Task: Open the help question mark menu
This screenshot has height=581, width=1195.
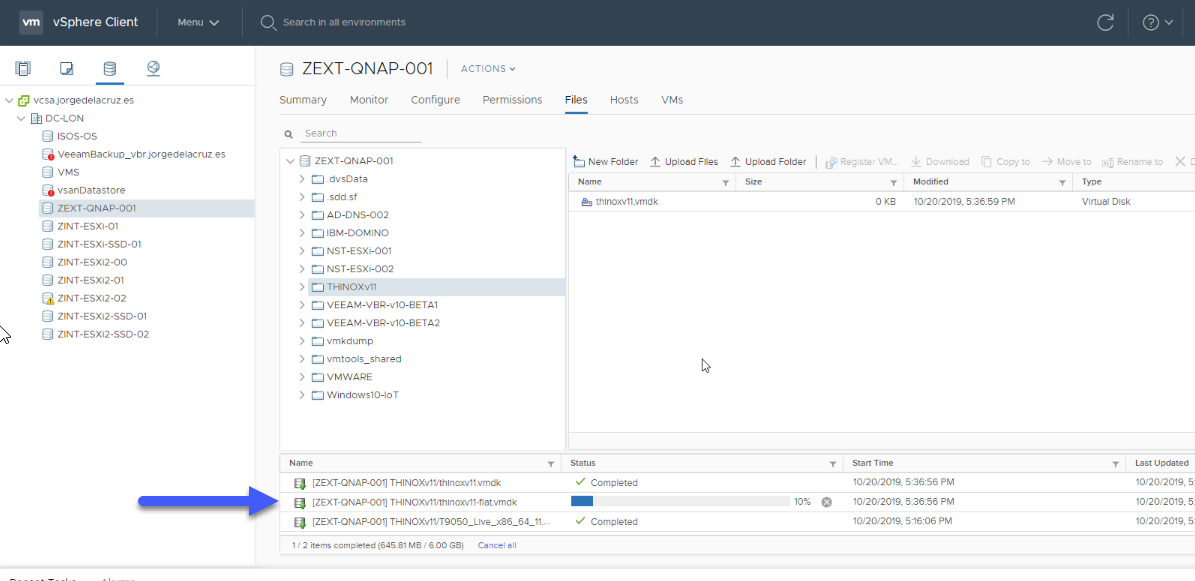Action: pyautogui.click(x=1157, y=22)
